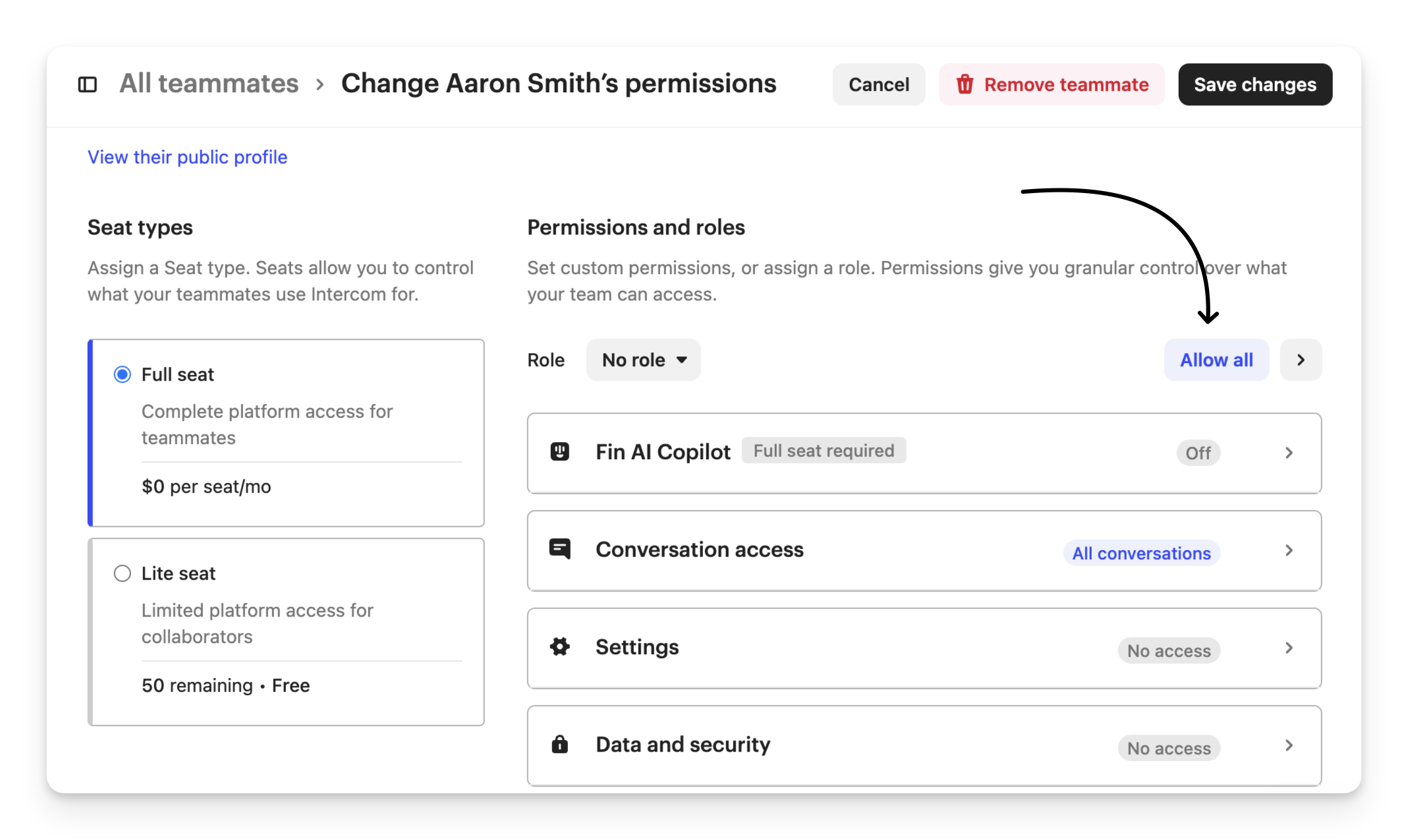Go back to All teammates breadcrumb

coord(209,84)
